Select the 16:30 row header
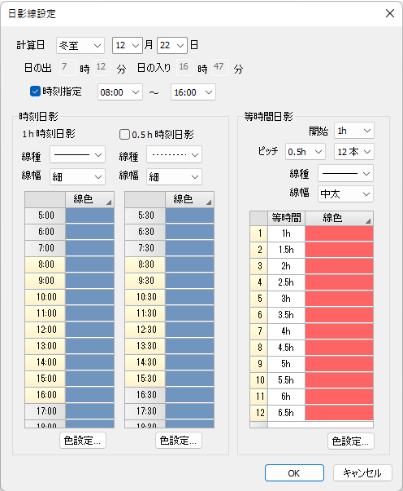The image size is (403, 491). 145,395
